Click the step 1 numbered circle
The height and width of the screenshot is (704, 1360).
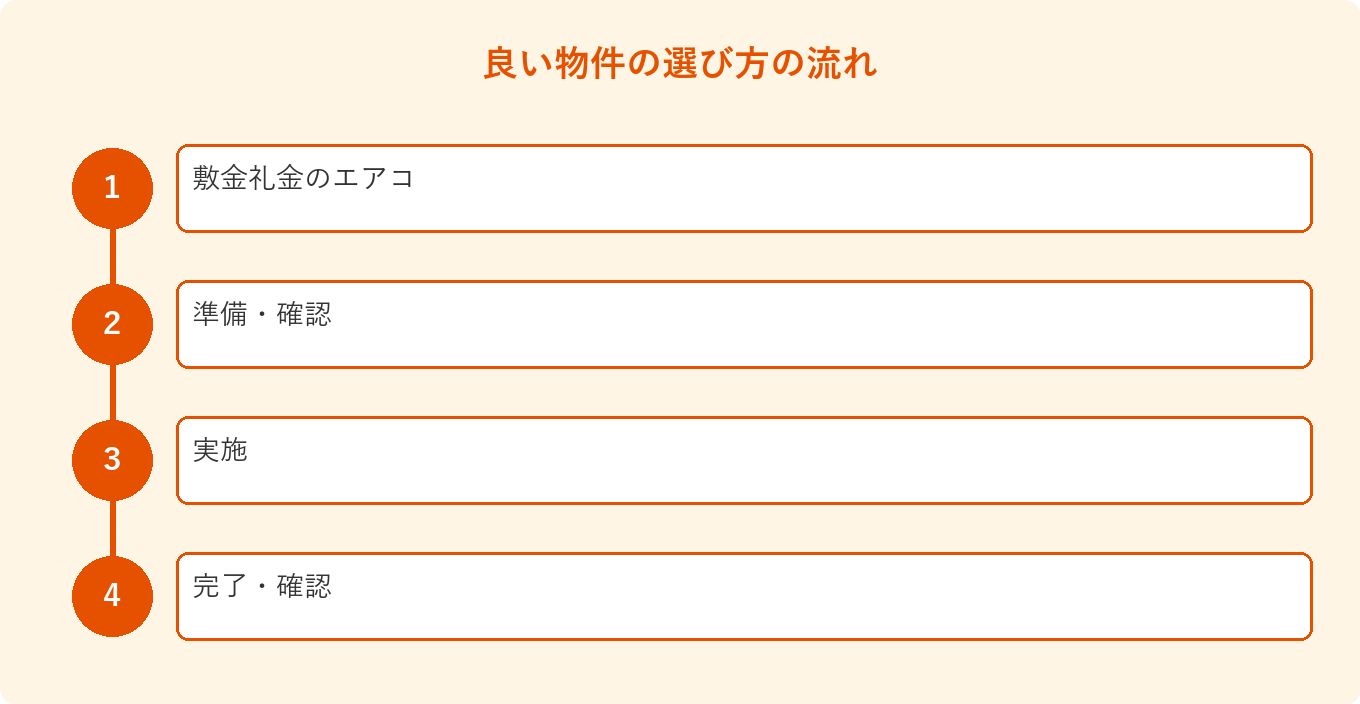pyautogui.click(x=112, y=188)
